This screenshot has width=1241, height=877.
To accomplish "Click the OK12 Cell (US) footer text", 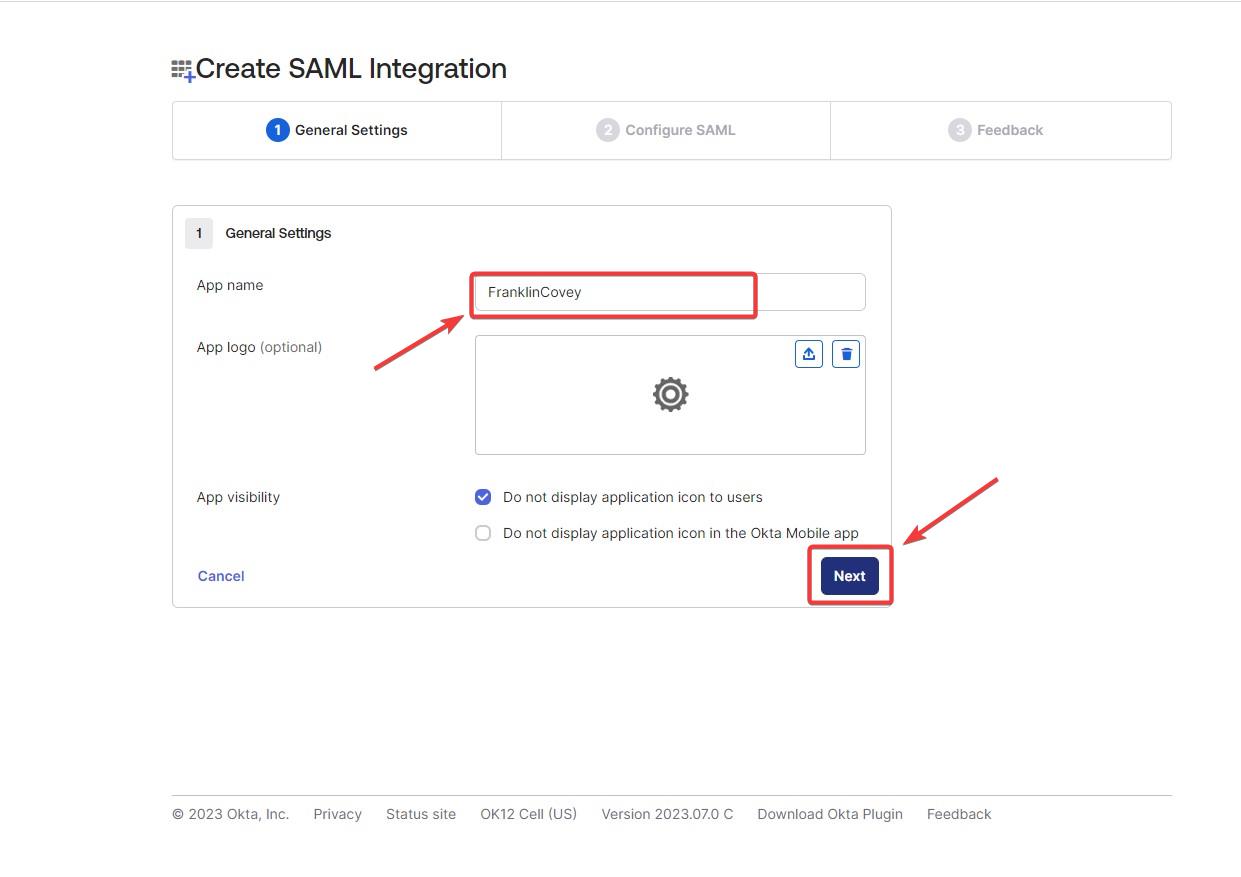I will pos(528,814).
